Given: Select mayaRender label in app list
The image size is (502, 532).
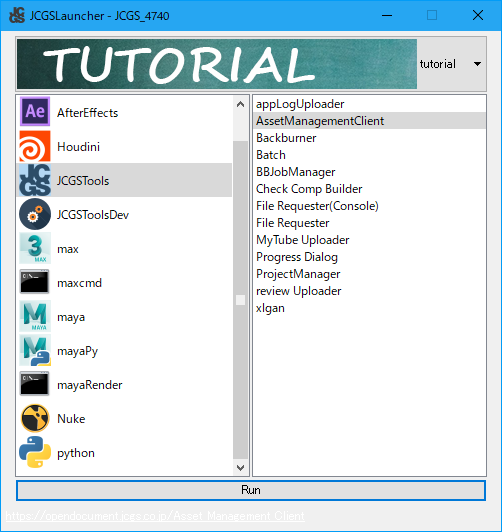Looking at the screenshot, I should coord(90,385).
